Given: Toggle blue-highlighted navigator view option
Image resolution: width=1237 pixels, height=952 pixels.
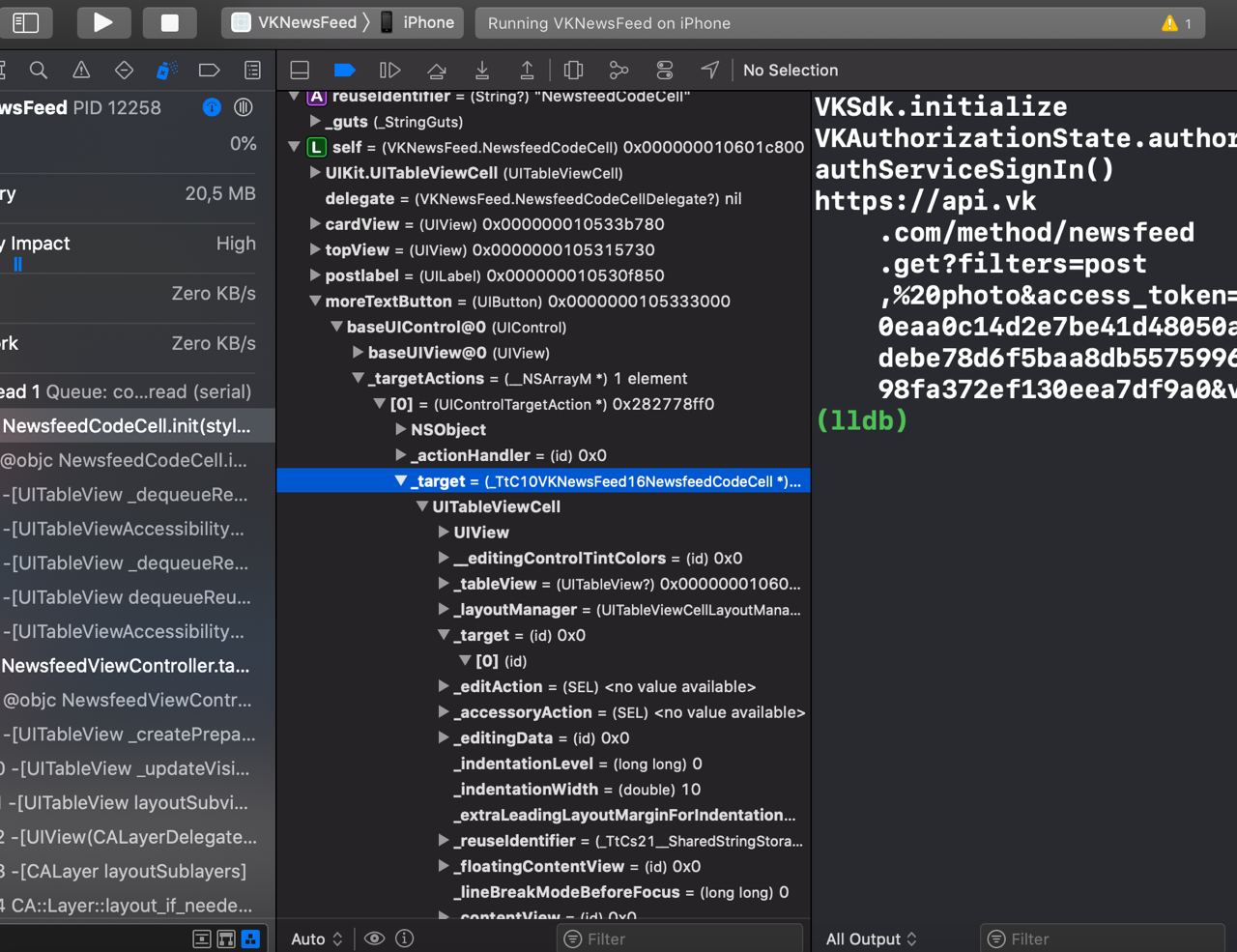Looking at the screenshot, I should click(x=250, y=938).
